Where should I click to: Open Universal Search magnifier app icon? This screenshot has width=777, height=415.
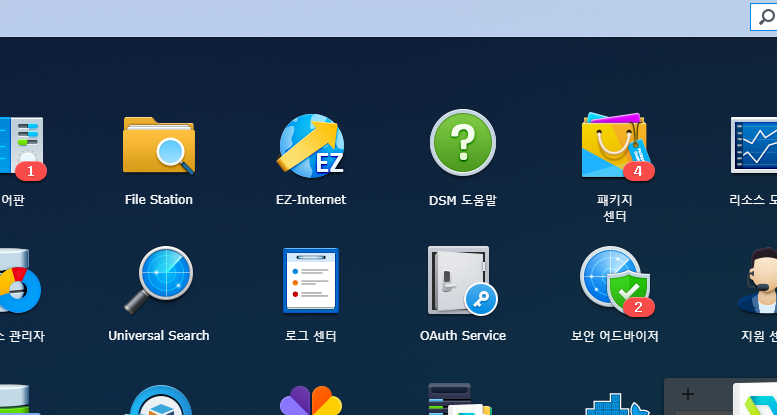[x=159, y=280]
